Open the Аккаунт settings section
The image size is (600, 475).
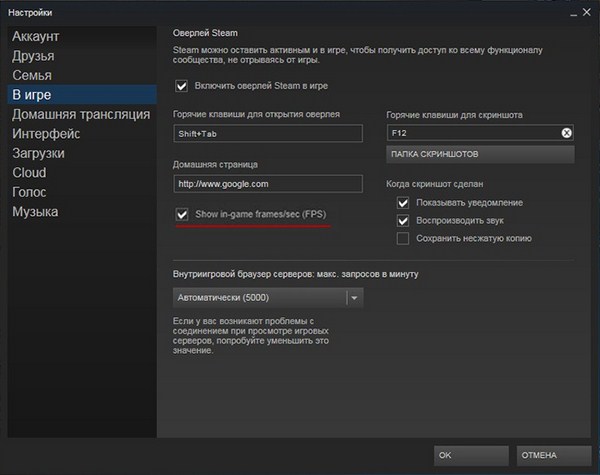click(x=82, y=36)
